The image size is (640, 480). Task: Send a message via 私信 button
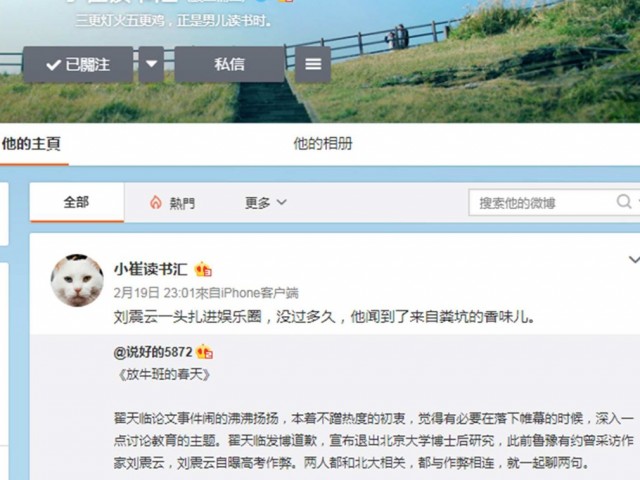pyautogui.click(x=229, y=64)
